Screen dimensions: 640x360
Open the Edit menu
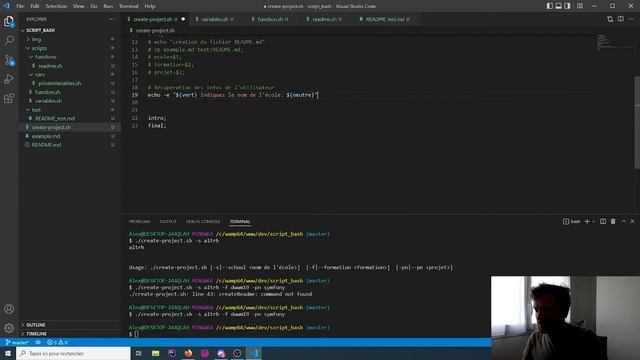coord(35,6)
